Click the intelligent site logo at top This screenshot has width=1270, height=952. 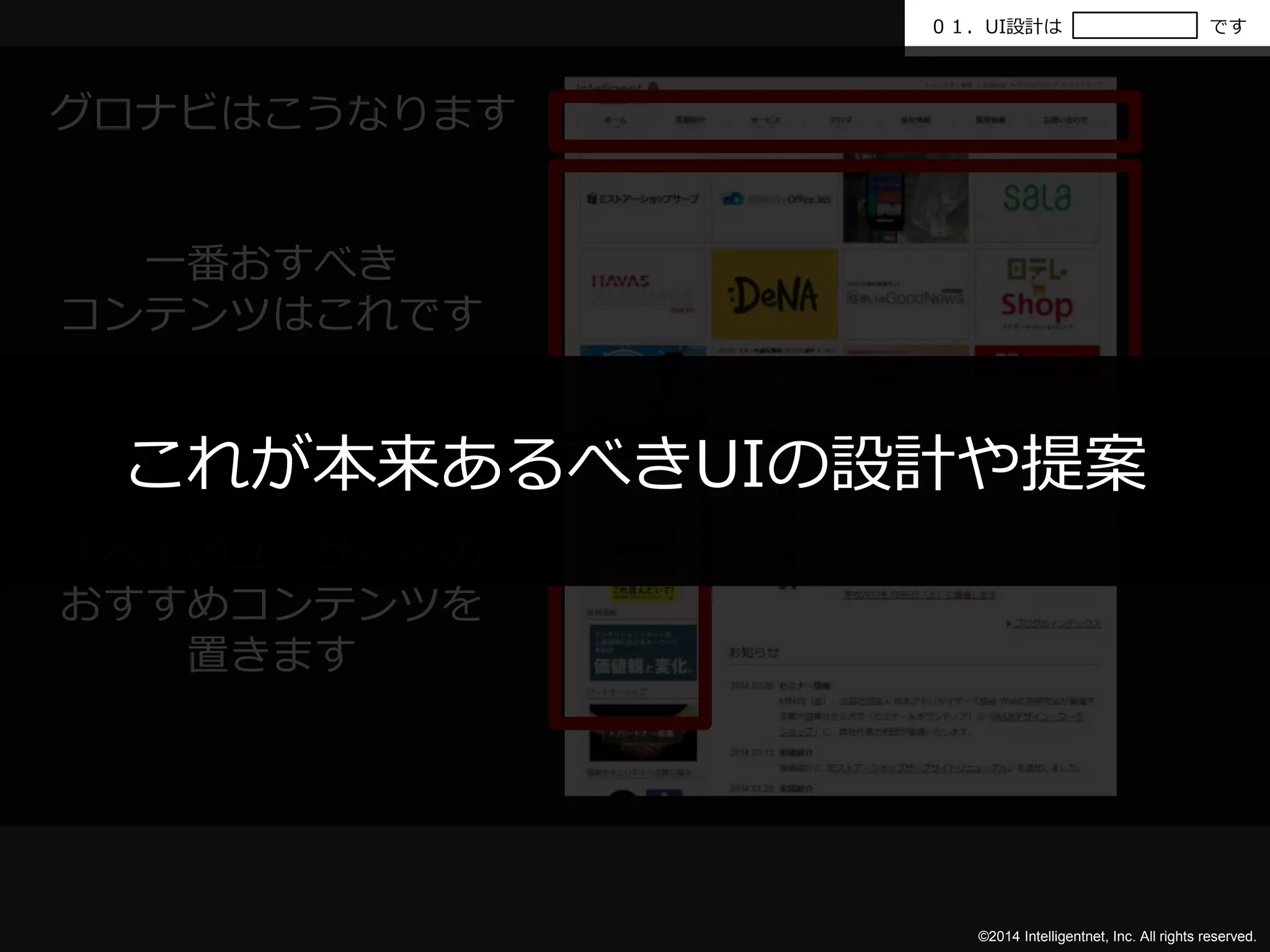click(x=618, y=87)
